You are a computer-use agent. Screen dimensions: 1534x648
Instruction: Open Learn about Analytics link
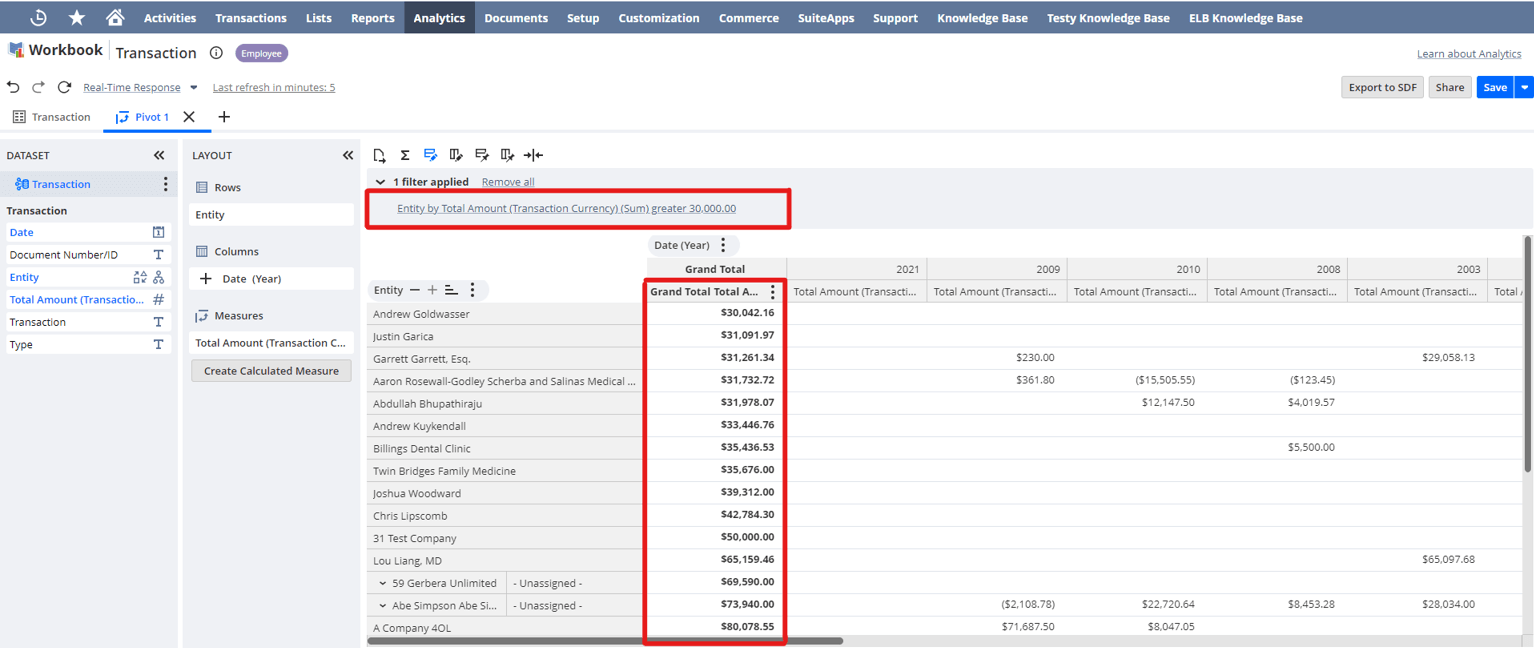tap(1469, 54)
